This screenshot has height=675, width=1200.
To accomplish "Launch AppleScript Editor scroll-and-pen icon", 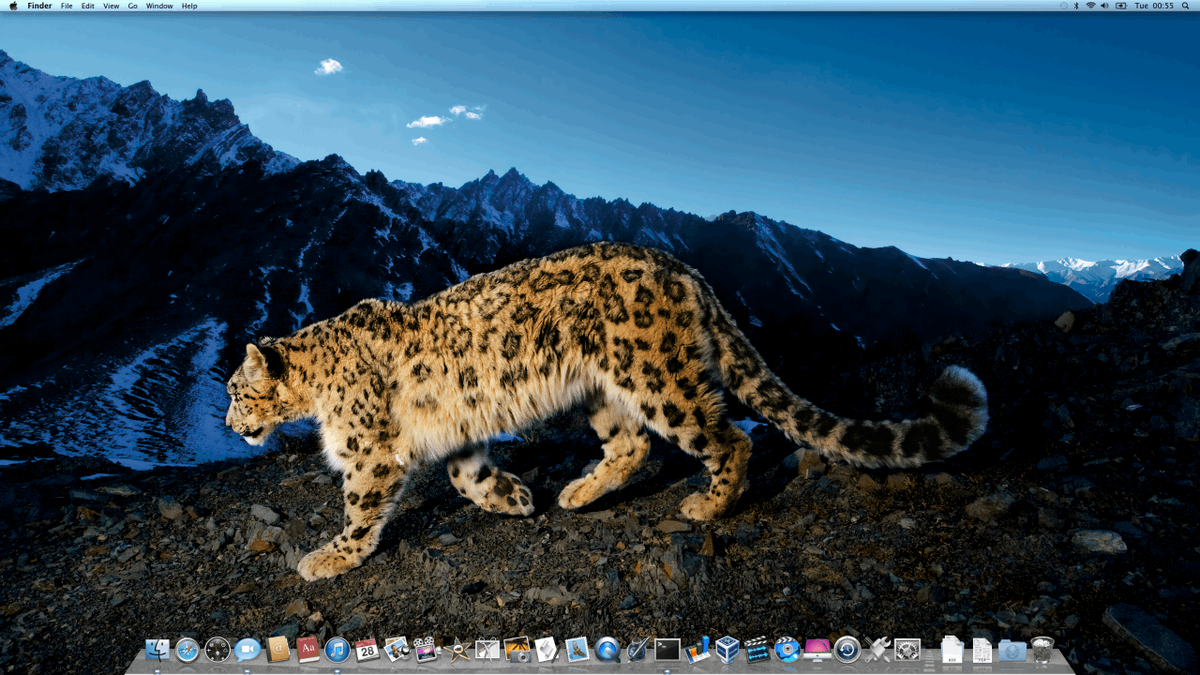I will [545, 650].
